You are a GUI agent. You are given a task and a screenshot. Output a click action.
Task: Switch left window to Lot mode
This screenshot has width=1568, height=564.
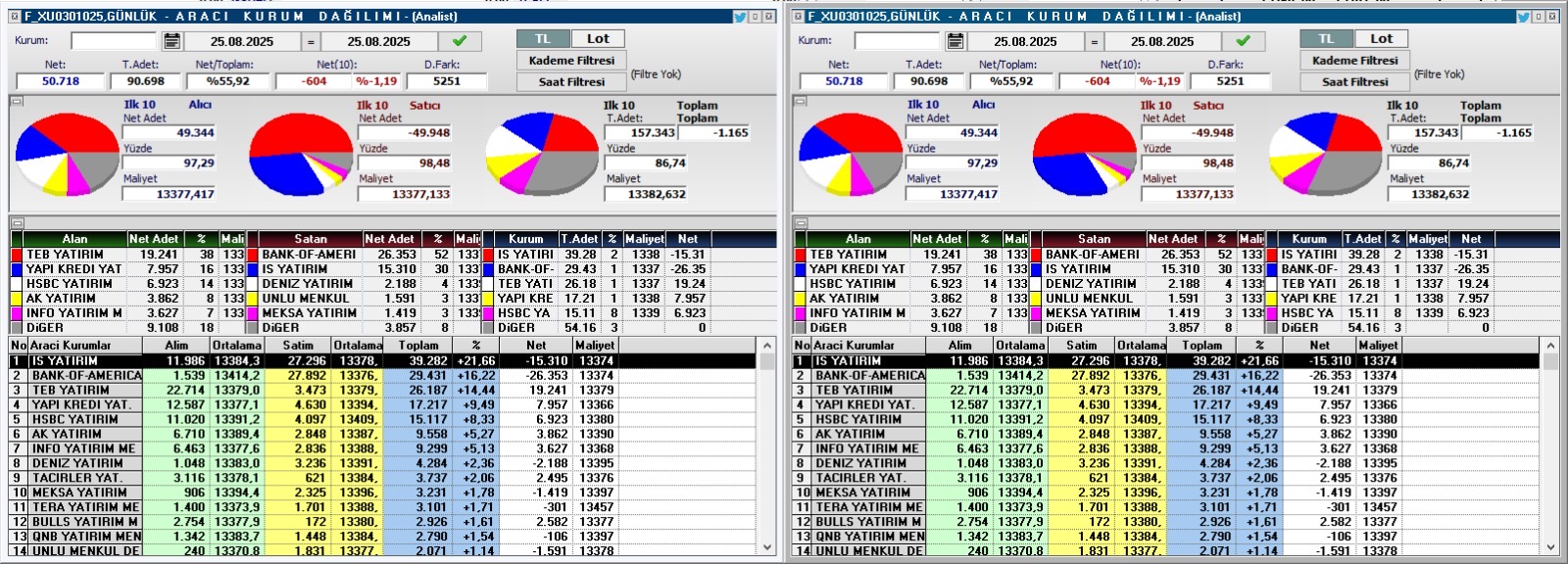click(598, 39)
